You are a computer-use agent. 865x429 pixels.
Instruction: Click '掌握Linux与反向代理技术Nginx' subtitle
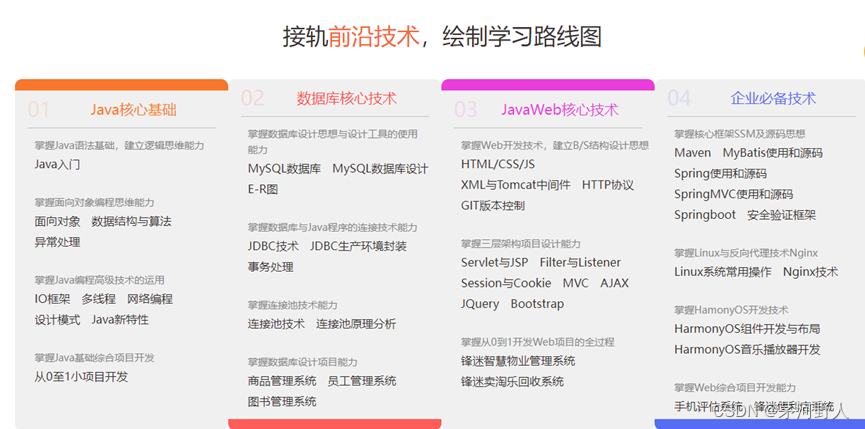pos(746,253)
